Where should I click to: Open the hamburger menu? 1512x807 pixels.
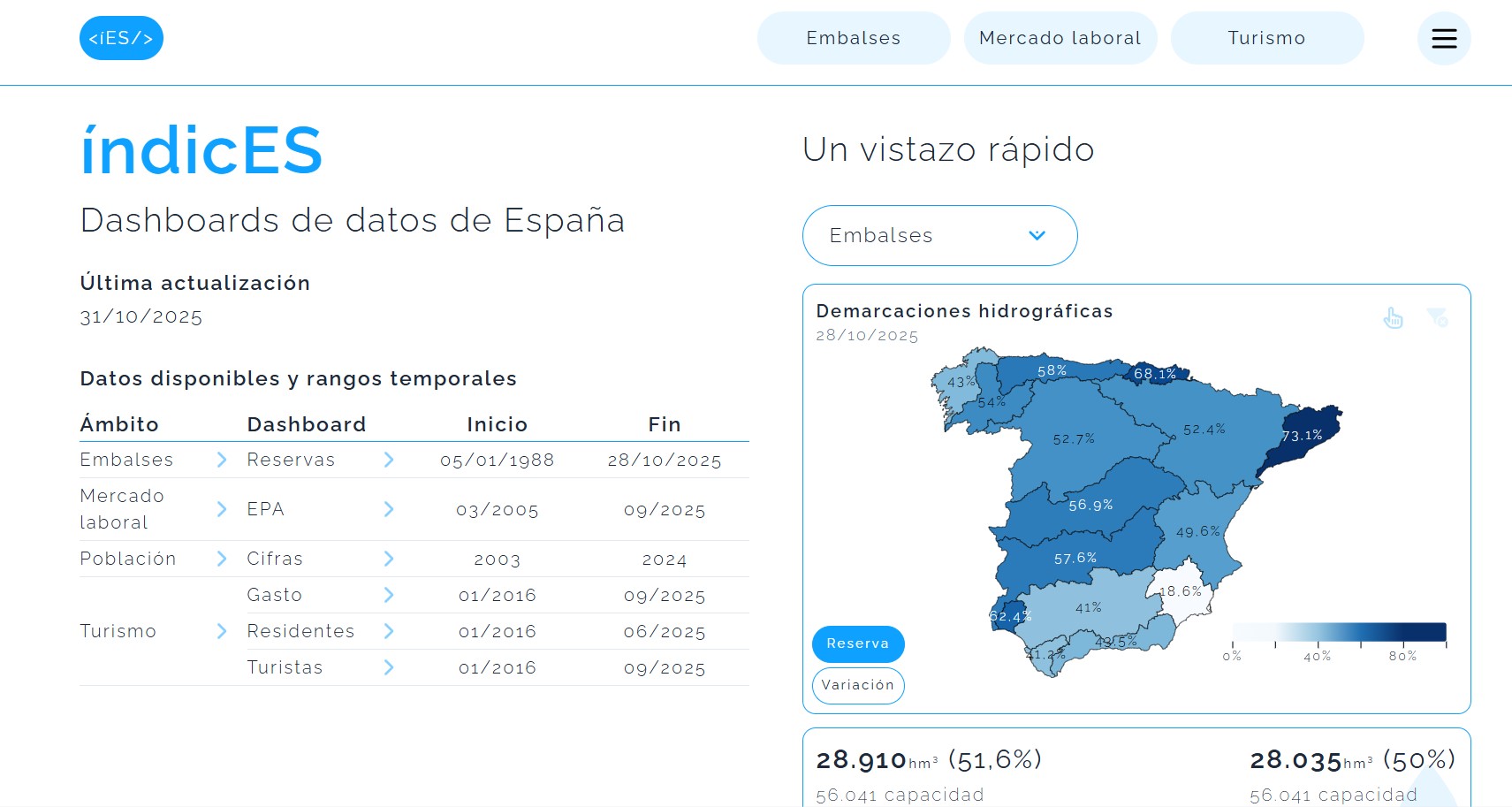coord(1444,38)
